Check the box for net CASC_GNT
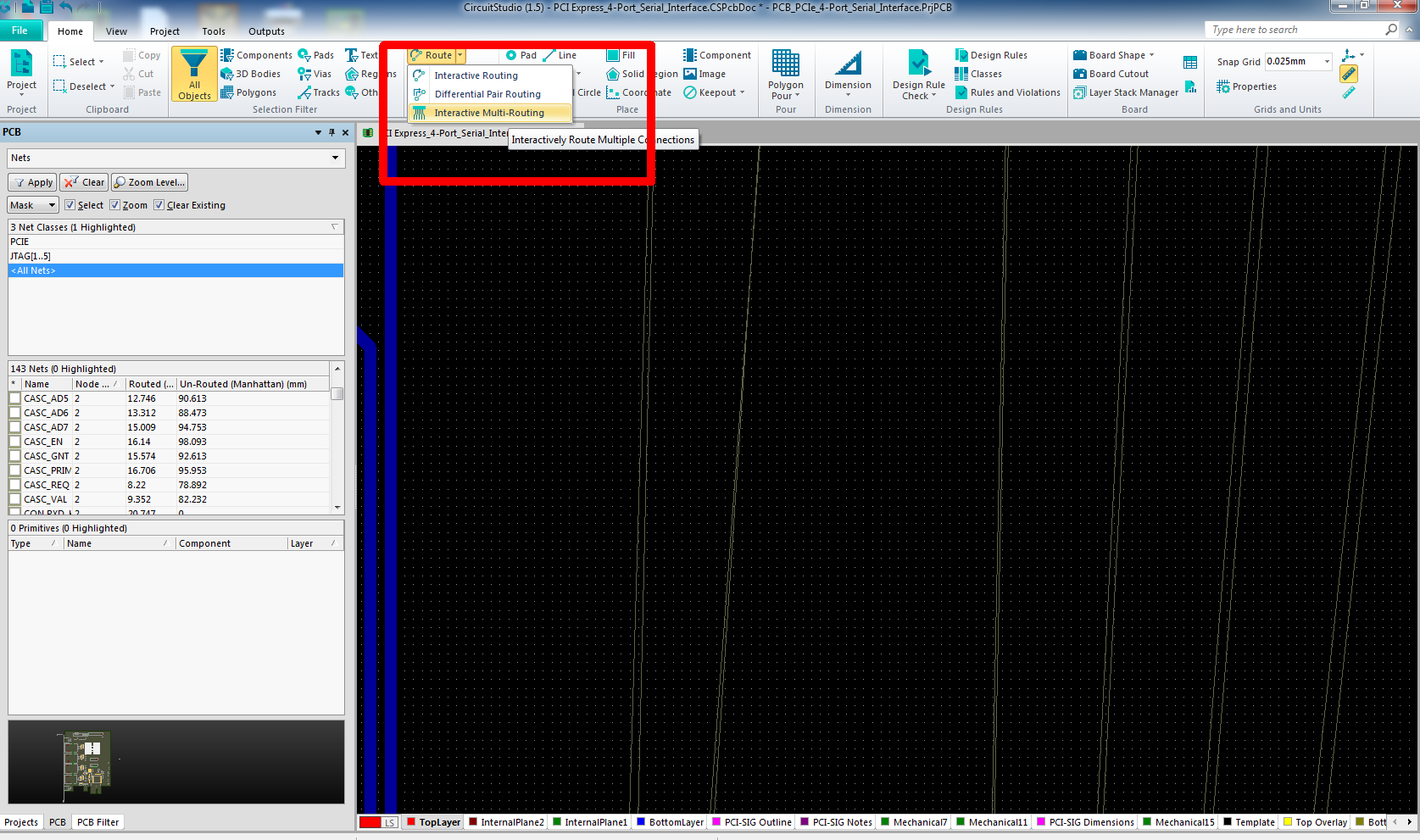 point(15,456)
